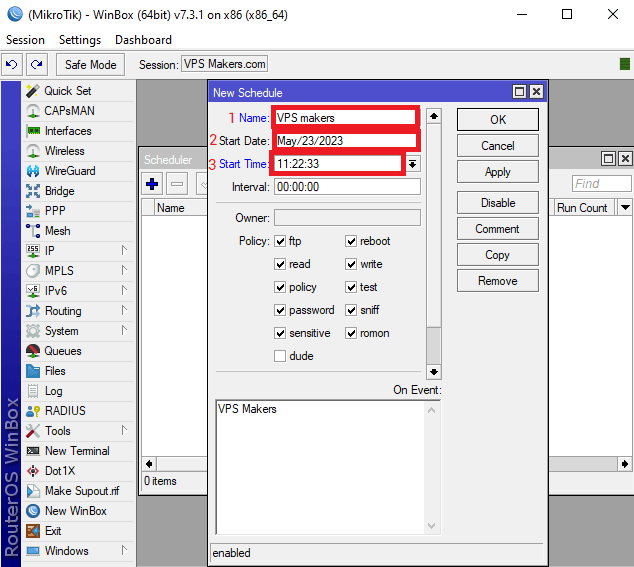Toggle the Safe Mode button
The height and width of the screenshot is (567, 634).
(91, 65)
